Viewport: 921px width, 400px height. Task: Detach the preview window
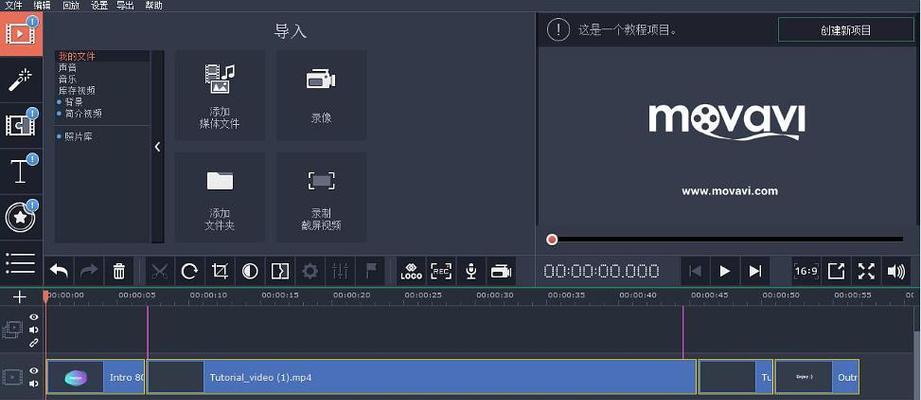[x=836, y=271]
